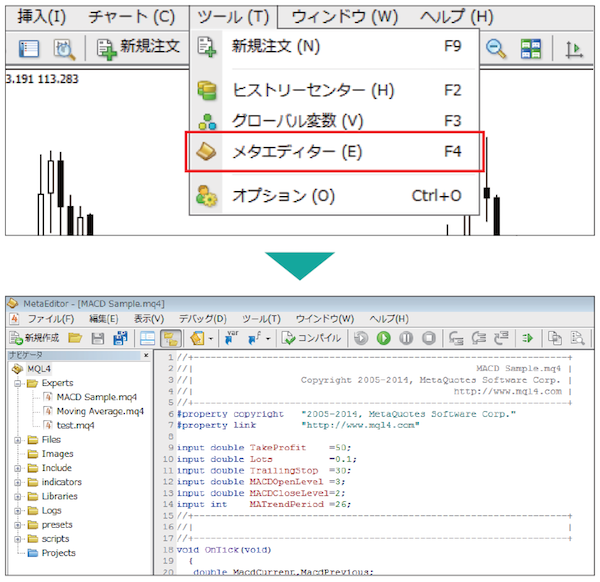The image size is (600, 582).
Task: Open the 挿入(I) menu in MT4
Action: [41, 17]
